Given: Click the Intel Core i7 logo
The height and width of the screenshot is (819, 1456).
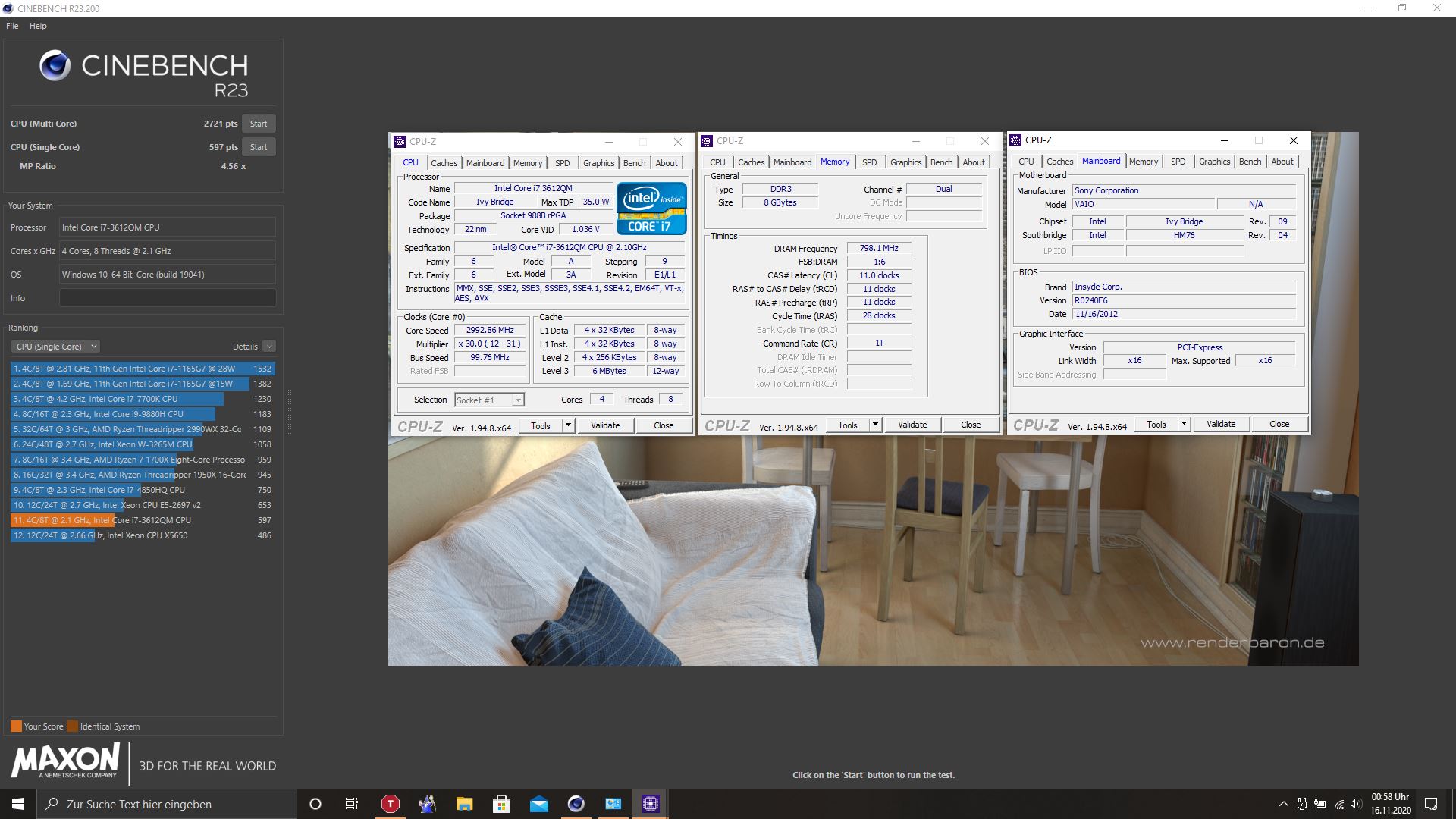Looking at the screenshot, I should click(x=651, y=208).
